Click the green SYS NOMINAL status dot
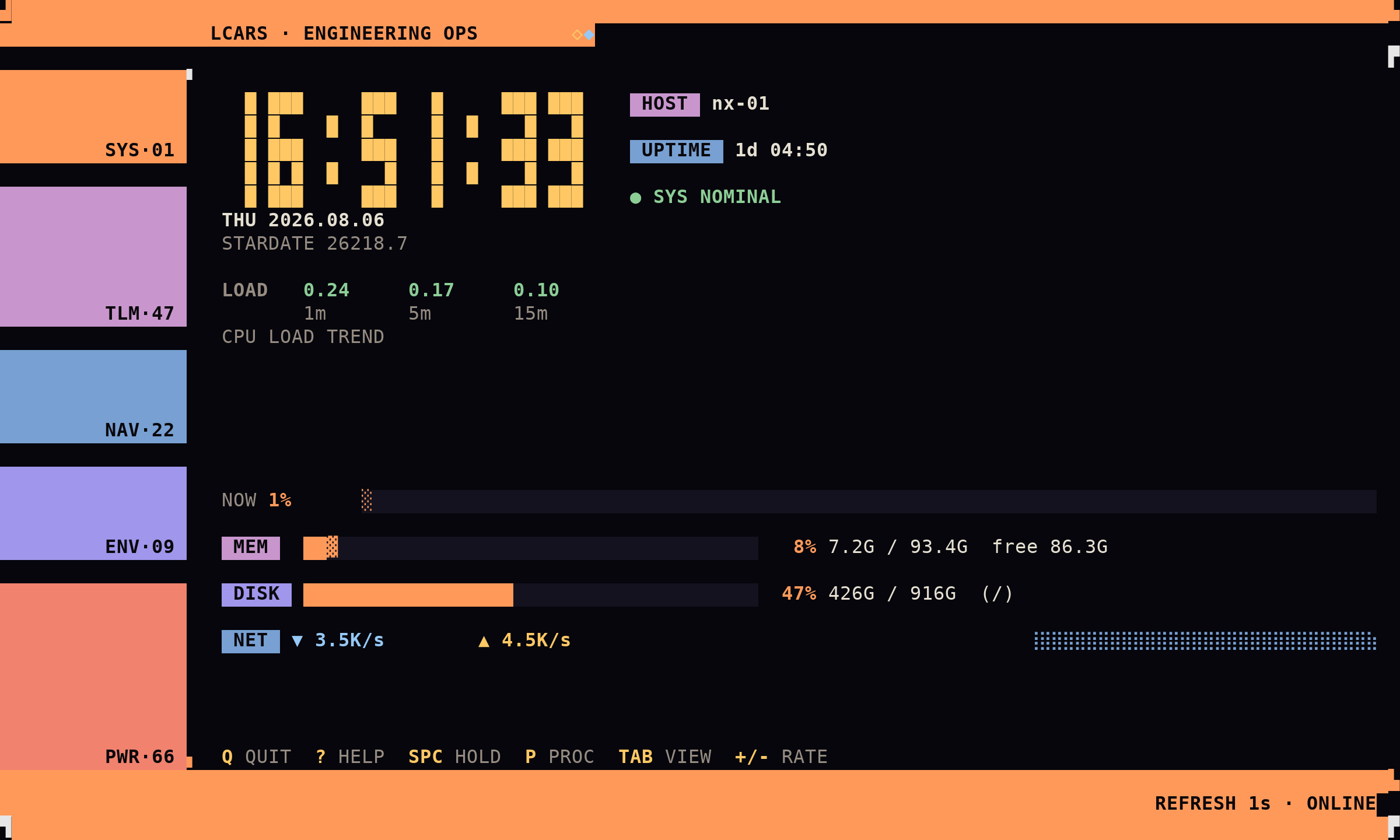Viewport: 1400px width, 840px height. point(636,198)
